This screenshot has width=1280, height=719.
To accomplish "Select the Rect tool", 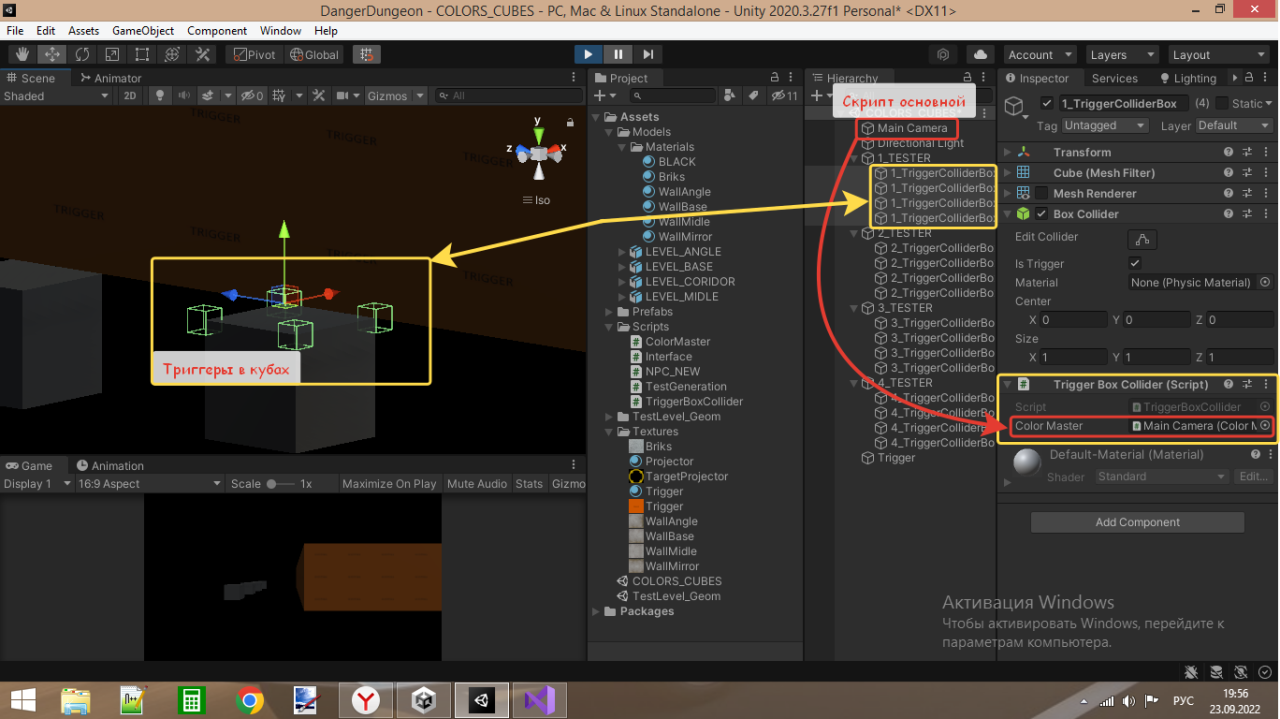I will click(x=142, y=55).
